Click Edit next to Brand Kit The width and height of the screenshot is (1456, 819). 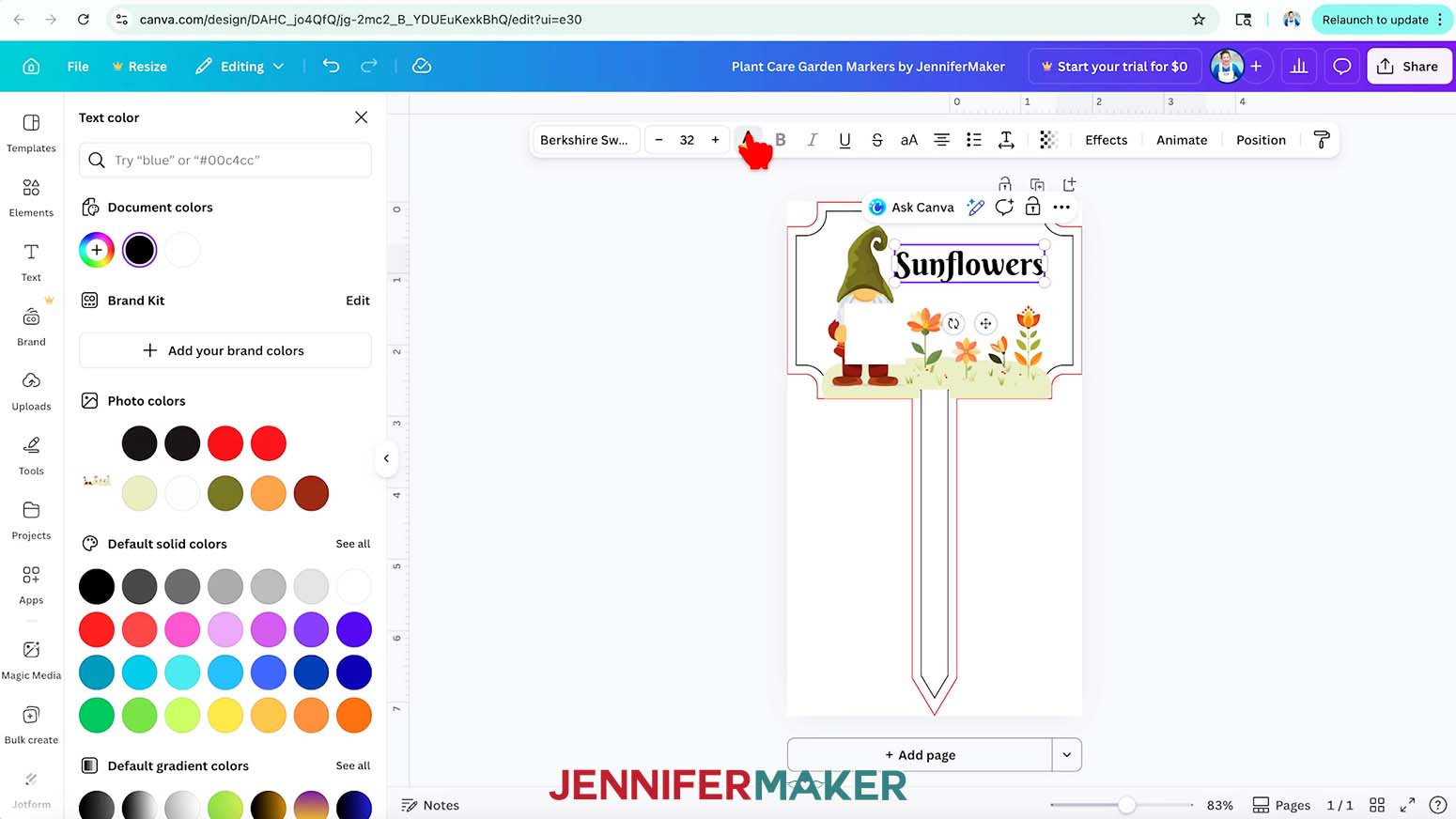[x=358, y=301]
